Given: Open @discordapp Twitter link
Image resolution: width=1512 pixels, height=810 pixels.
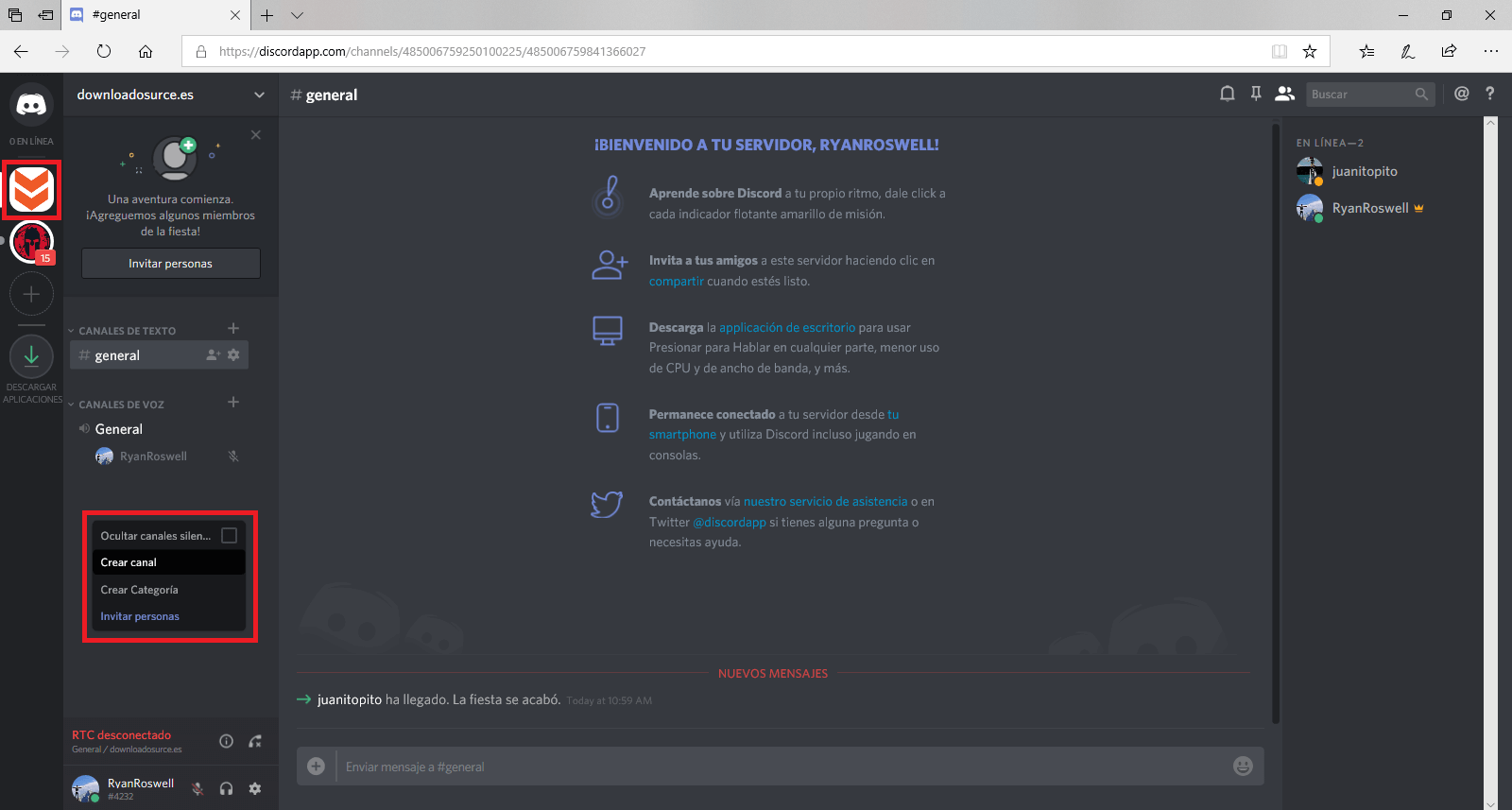Looking at the screenshot, I should (730, 523).
